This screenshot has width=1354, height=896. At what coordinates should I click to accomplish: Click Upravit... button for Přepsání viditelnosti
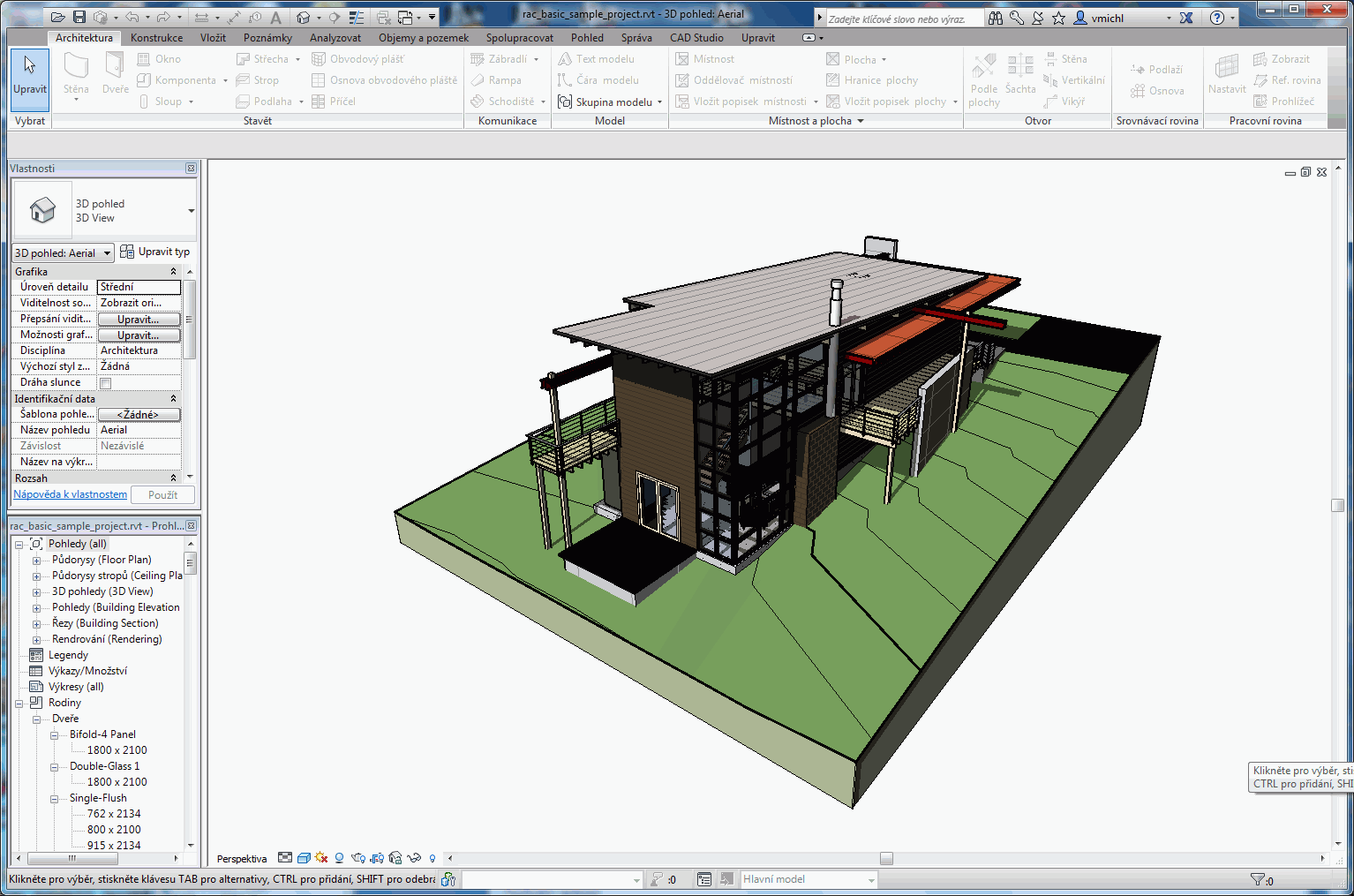point(139,320)
